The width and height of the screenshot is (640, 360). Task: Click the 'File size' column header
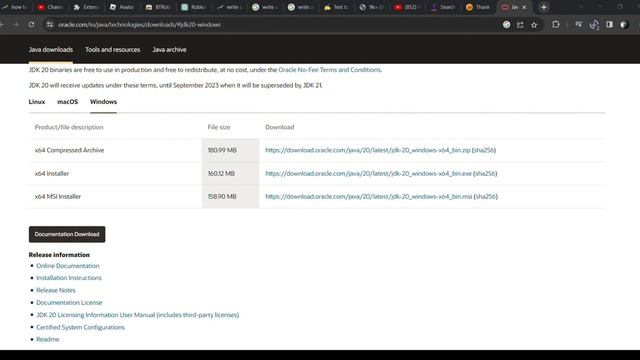(219, 127)
